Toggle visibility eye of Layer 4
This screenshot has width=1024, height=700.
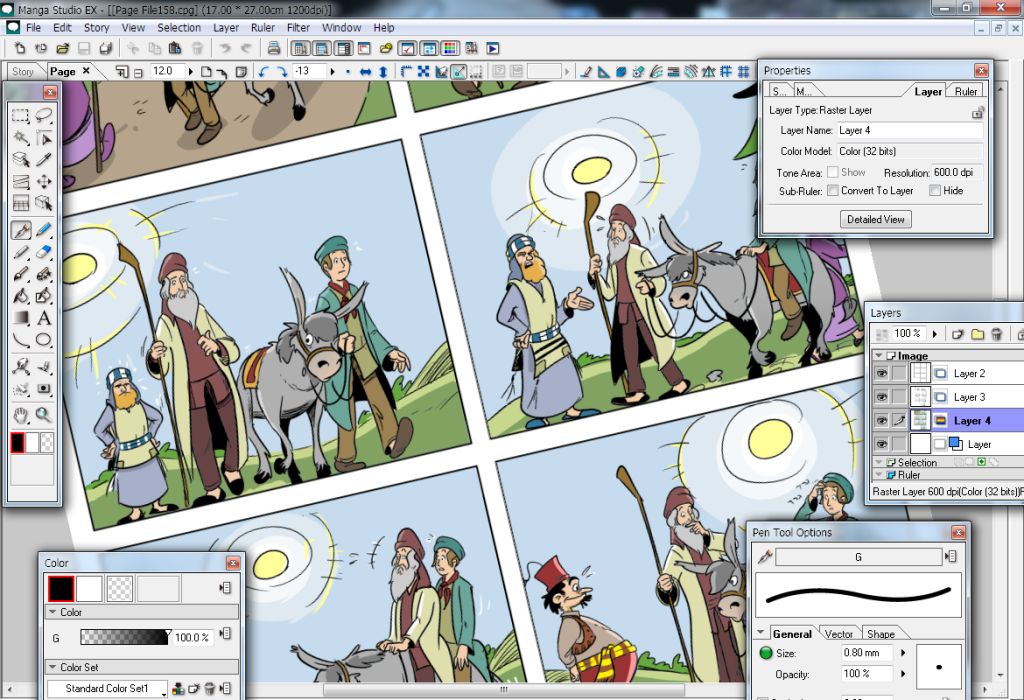[x=882, y=421]
